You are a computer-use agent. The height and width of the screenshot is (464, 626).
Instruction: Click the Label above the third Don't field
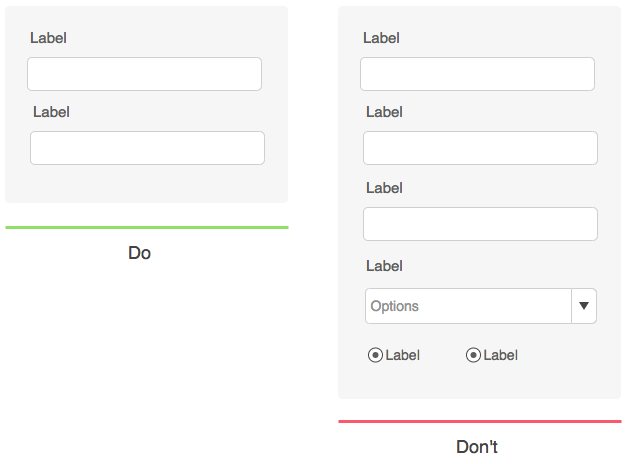click(384, 187)
